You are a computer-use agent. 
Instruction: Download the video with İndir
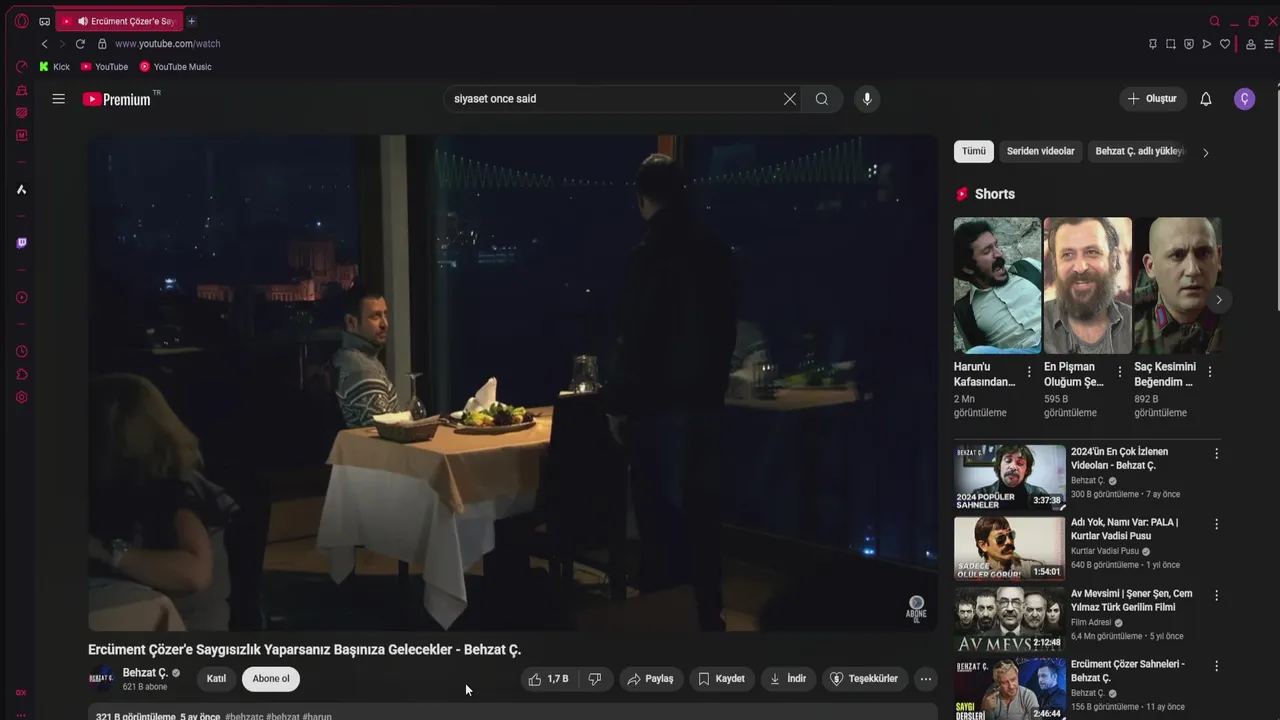(x=788, y=679)
